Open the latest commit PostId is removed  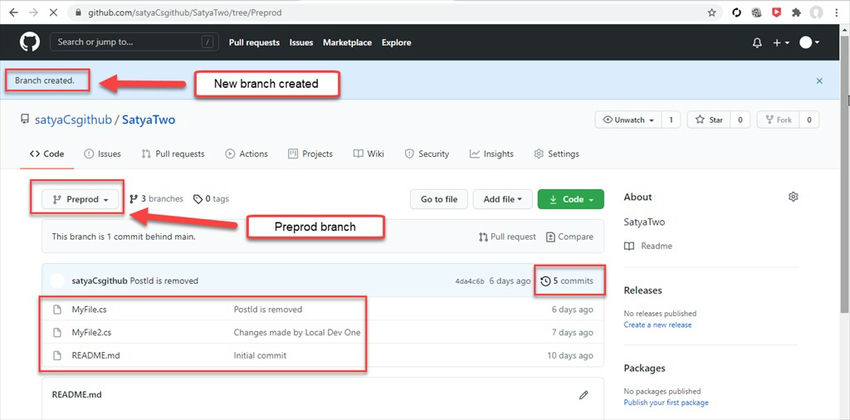pyautogui.click(x=164, y=281)
